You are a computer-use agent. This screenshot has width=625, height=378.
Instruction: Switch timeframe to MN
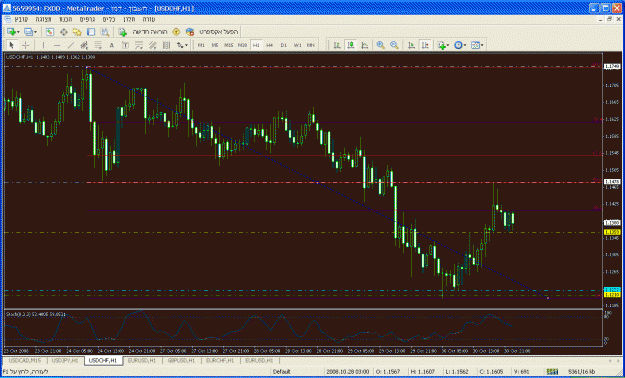(311, 45)
